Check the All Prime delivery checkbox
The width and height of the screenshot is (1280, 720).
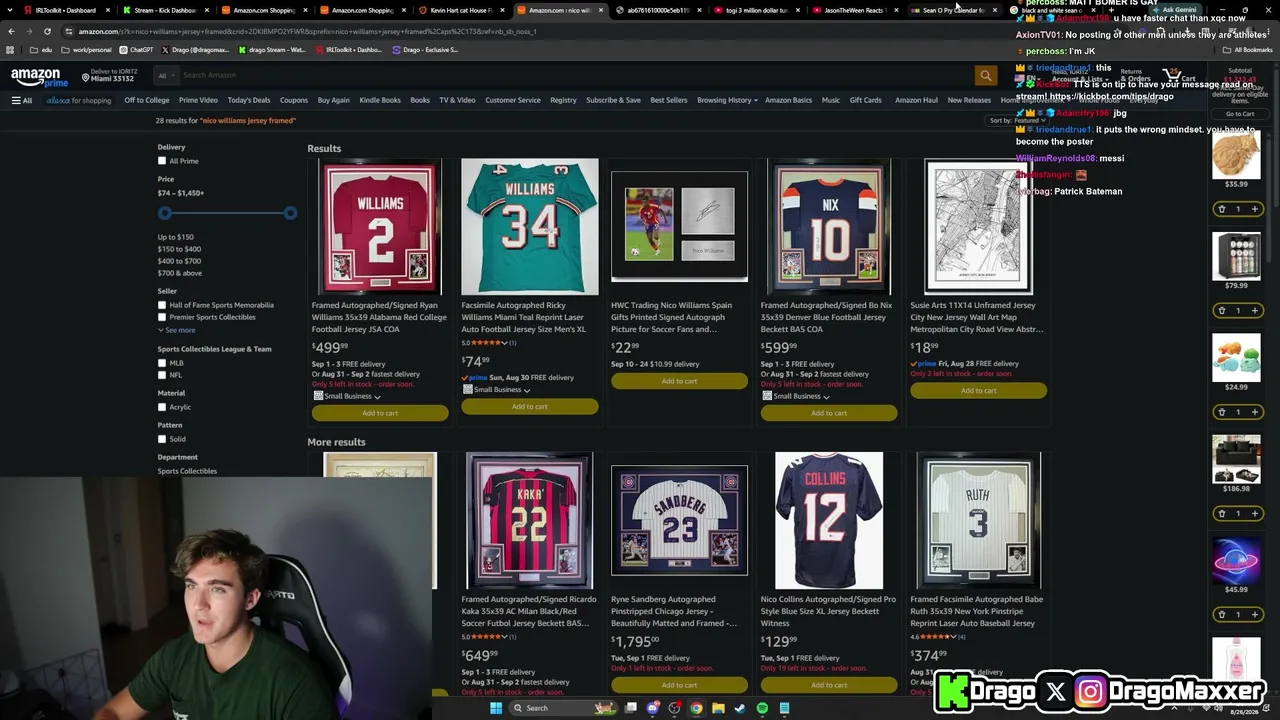point(162,161)
